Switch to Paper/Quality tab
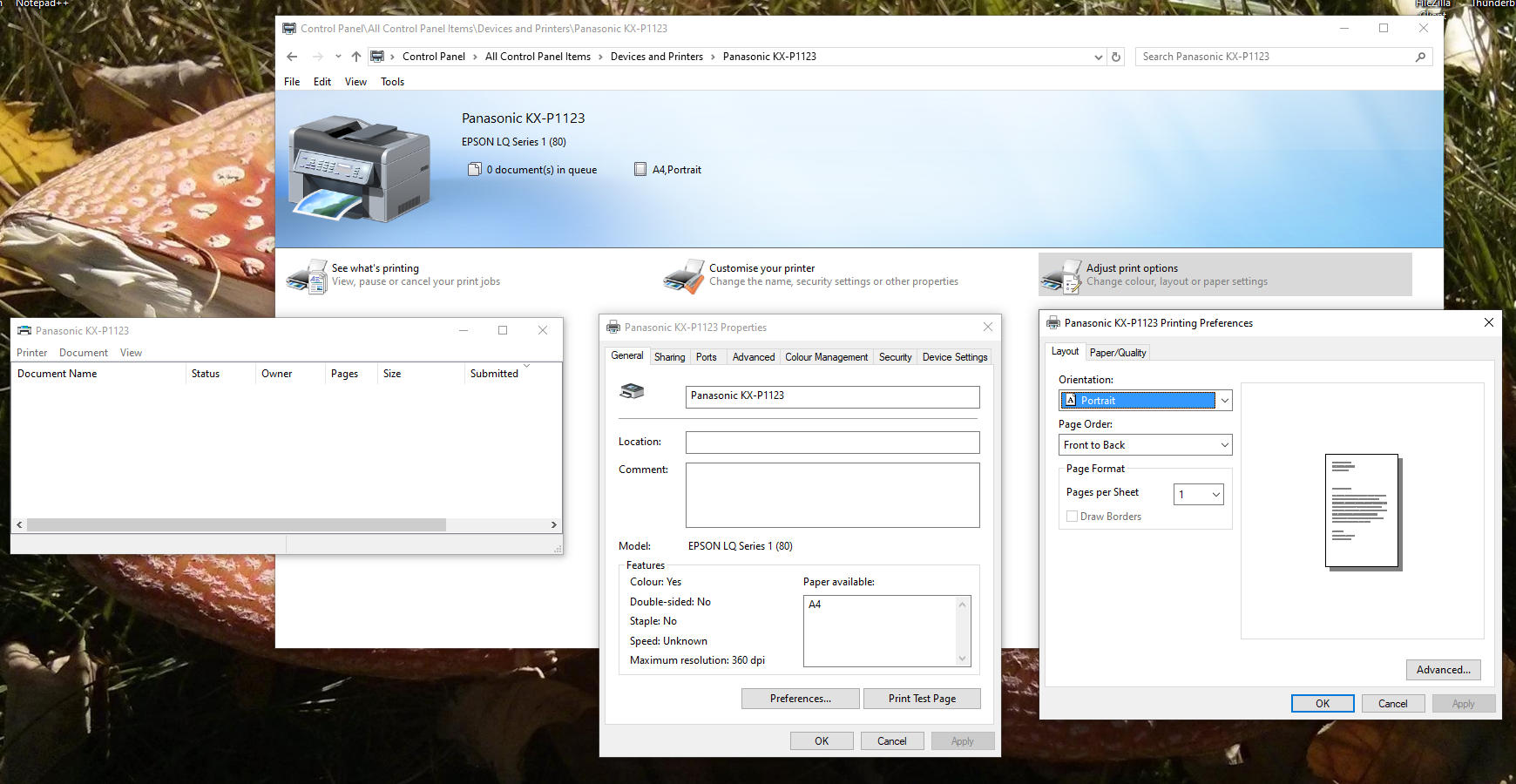This screenshot has width=1516, height=784. click(x=1118, y=353)
